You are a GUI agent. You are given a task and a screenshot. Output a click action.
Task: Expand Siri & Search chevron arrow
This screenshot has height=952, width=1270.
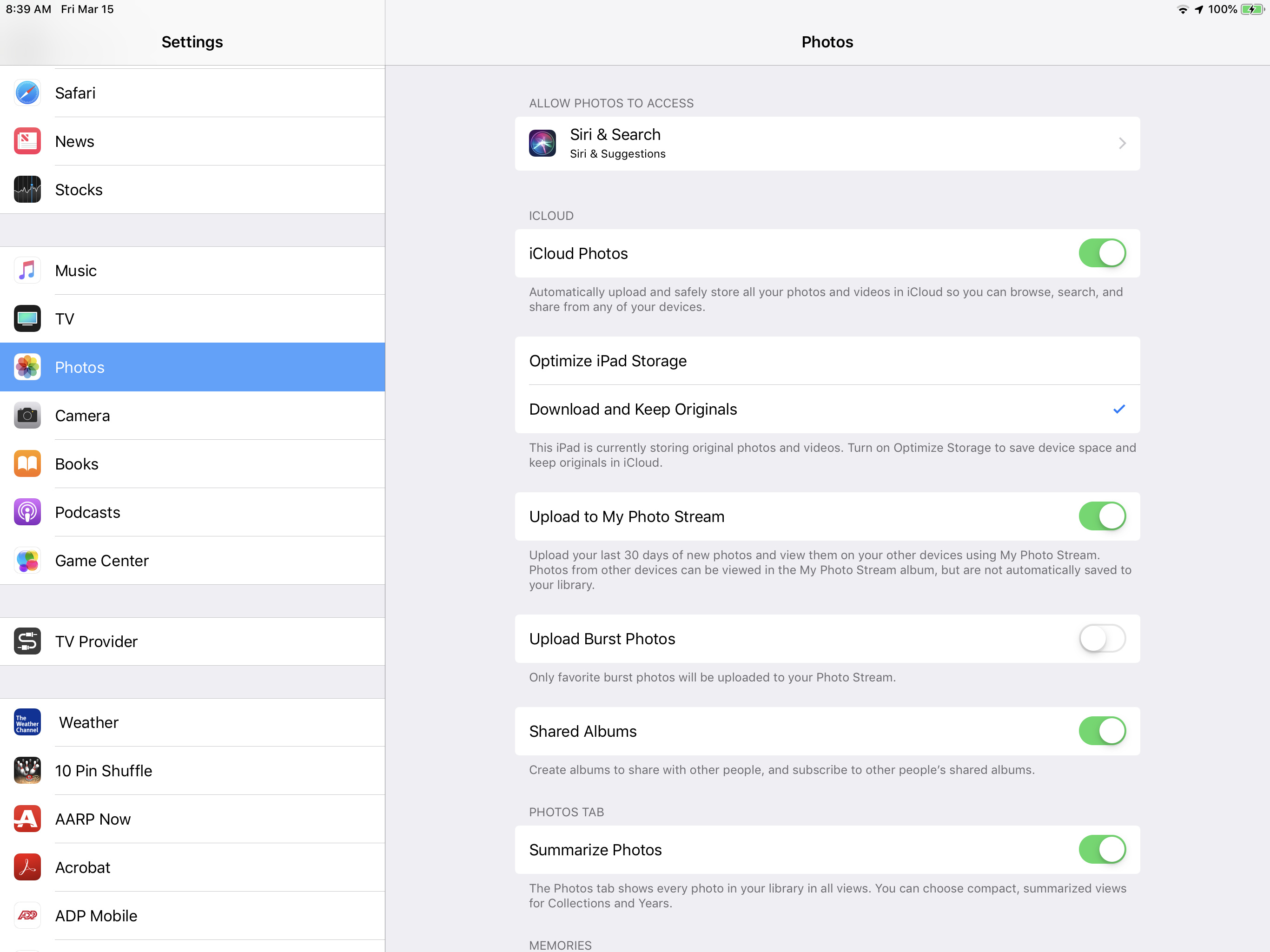click(x=1122, y=144)
